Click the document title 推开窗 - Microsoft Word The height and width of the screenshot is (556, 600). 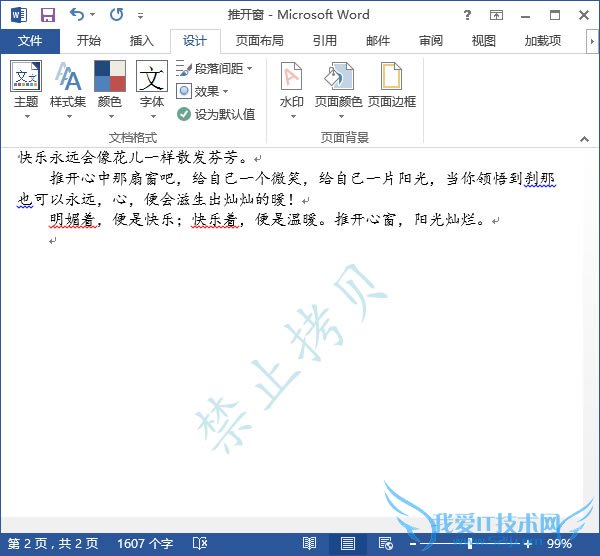click(x=298, y=15)
